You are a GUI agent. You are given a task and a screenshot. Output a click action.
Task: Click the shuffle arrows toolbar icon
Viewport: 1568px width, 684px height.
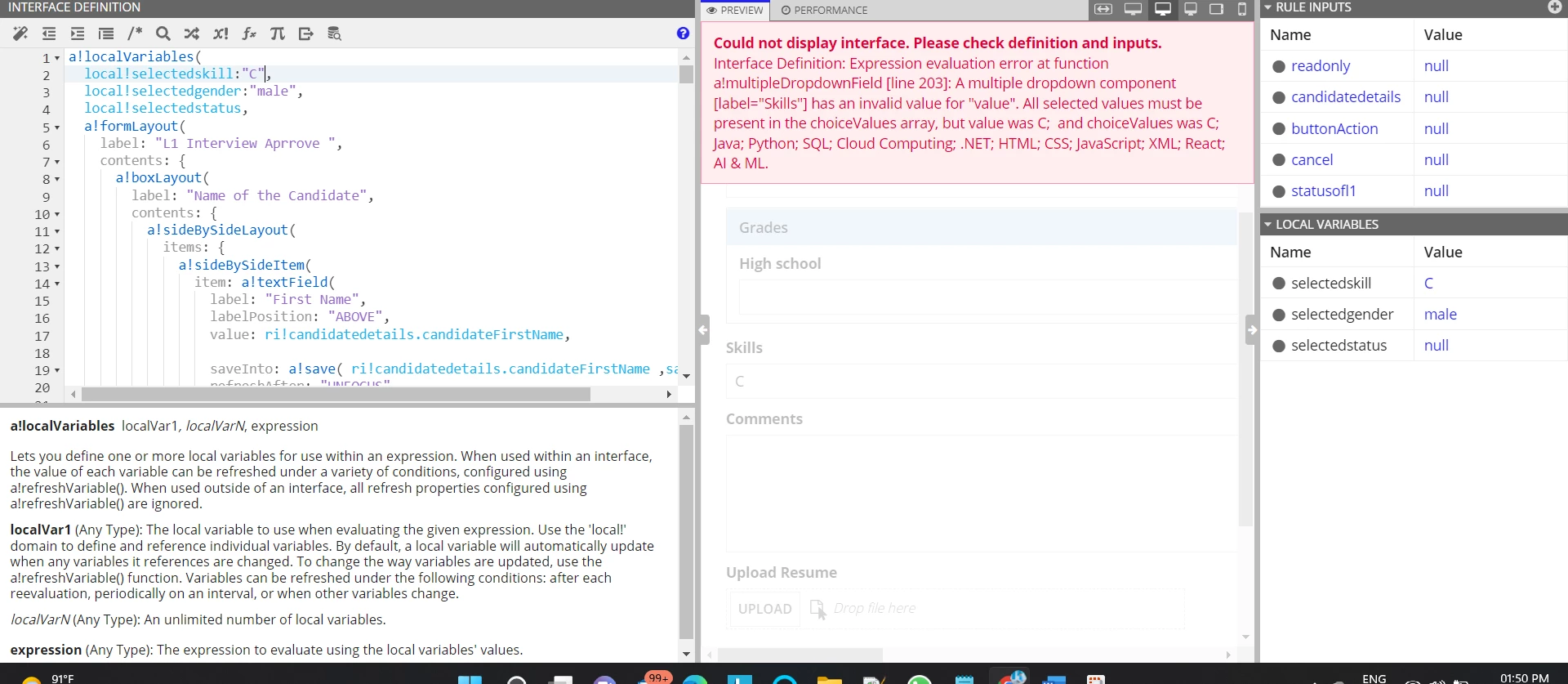tap(192, 34)
